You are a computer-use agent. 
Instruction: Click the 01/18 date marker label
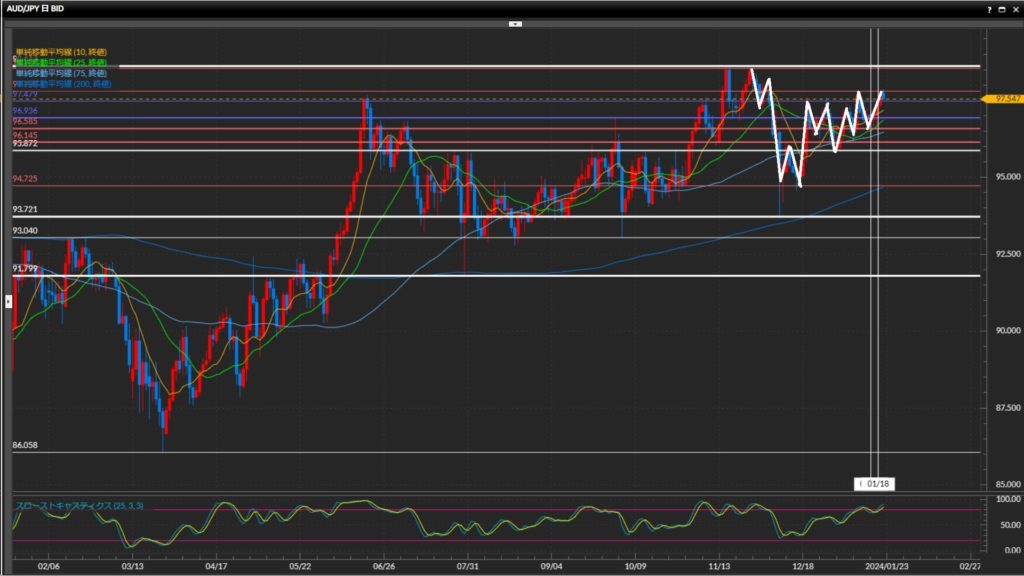[877, 484]
